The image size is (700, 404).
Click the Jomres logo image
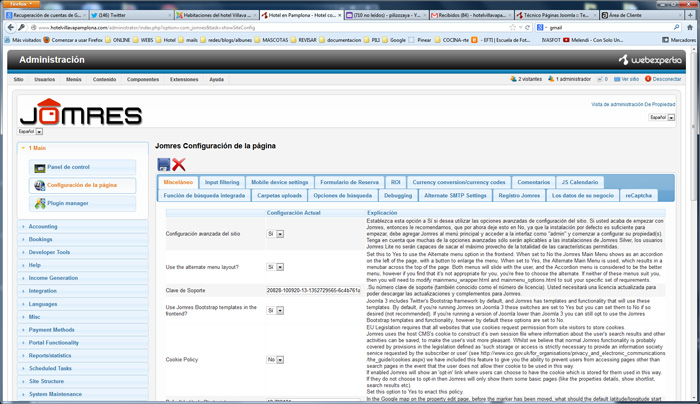(x=81, y=112)
